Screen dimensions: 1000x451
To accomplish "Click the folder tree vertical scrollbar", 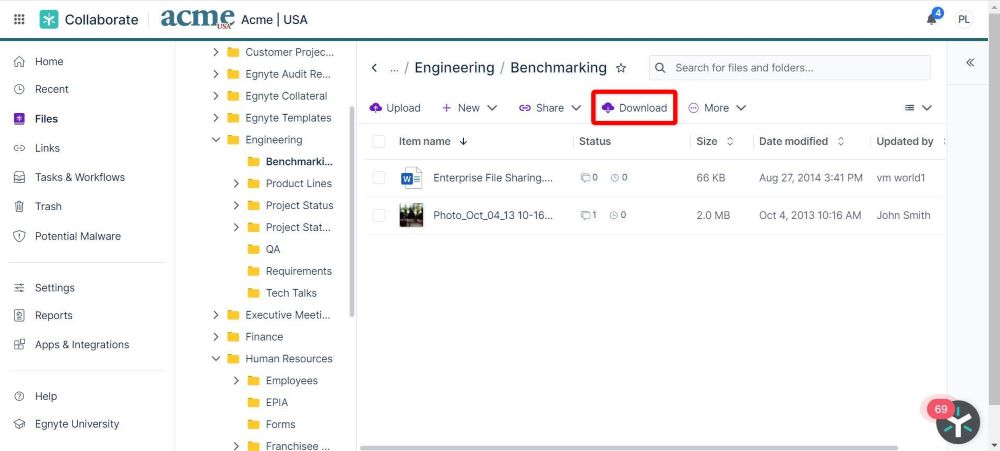I will [351, 212].
